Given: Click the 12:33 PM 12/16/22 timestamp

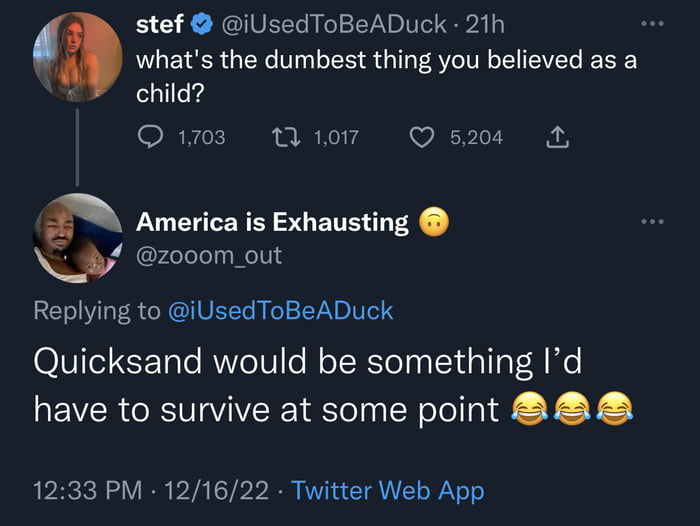Looking at the screenshot, I should (152, 490).
